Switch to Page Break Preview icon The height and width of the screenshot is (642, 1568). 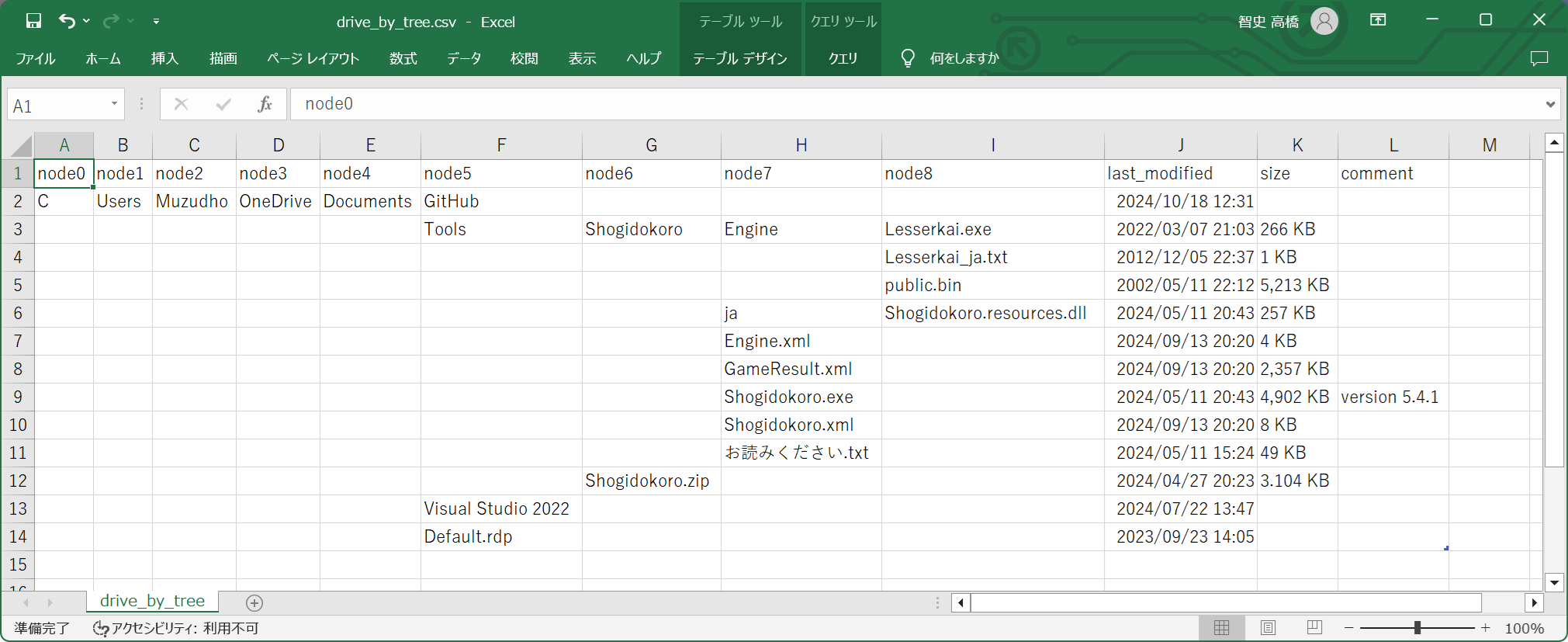tap(1314, 627)
